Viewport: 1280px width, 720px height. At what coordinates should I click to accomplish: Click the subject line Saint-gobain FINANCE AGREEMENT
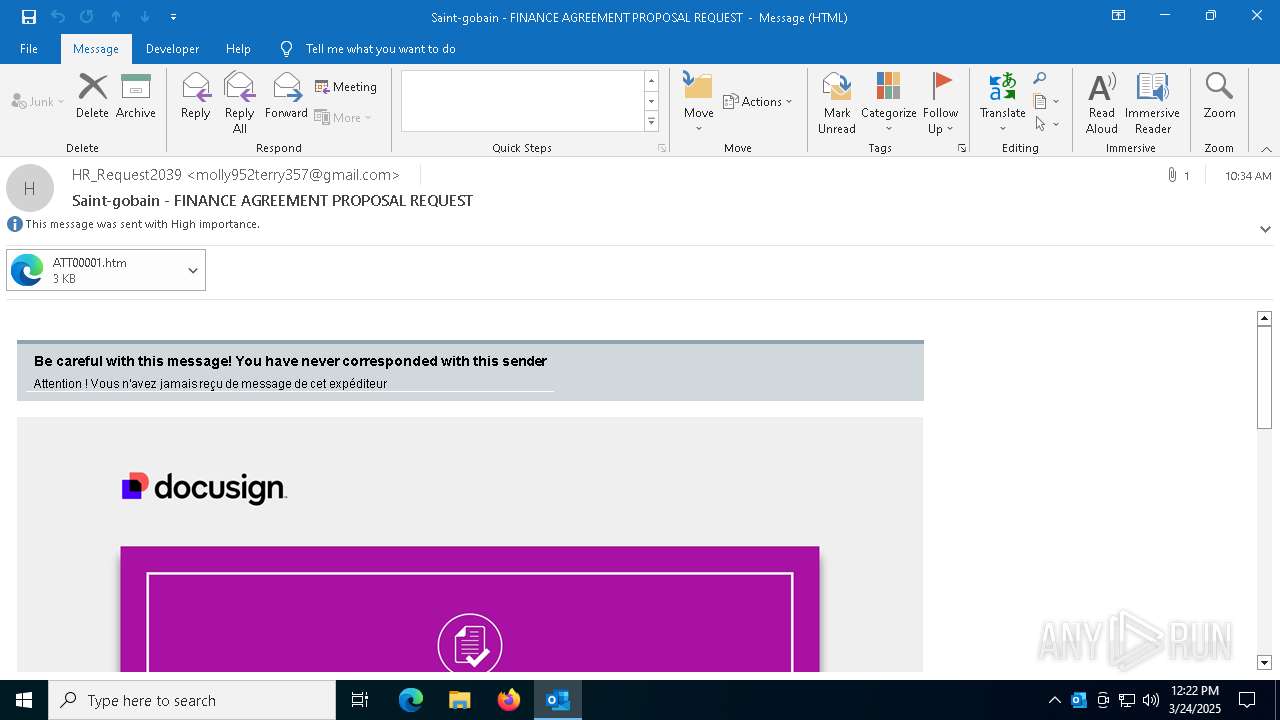(272, 200)
